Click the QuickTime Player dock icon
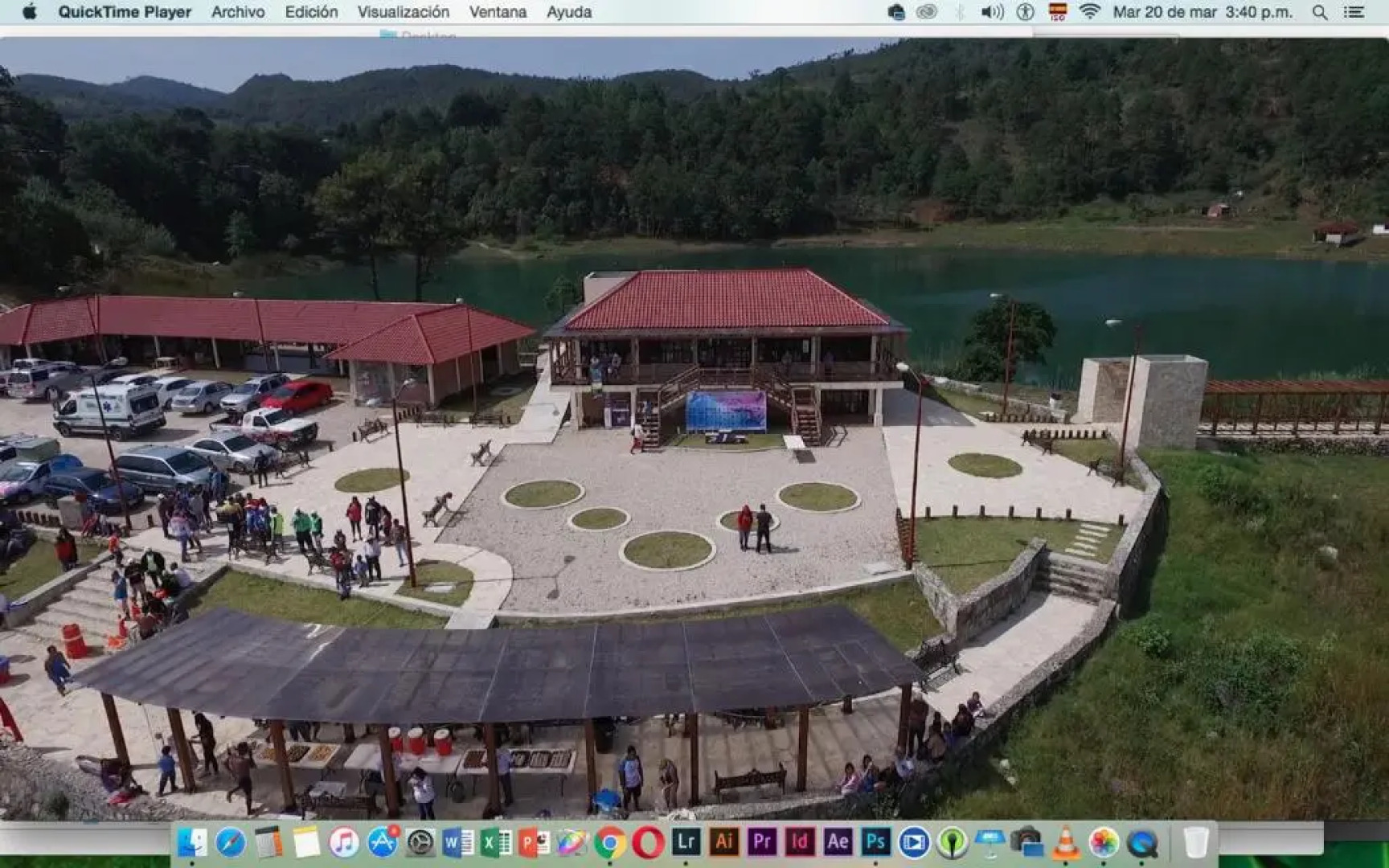This screenshot has width=1389, height=868. tap(1141, 842)
